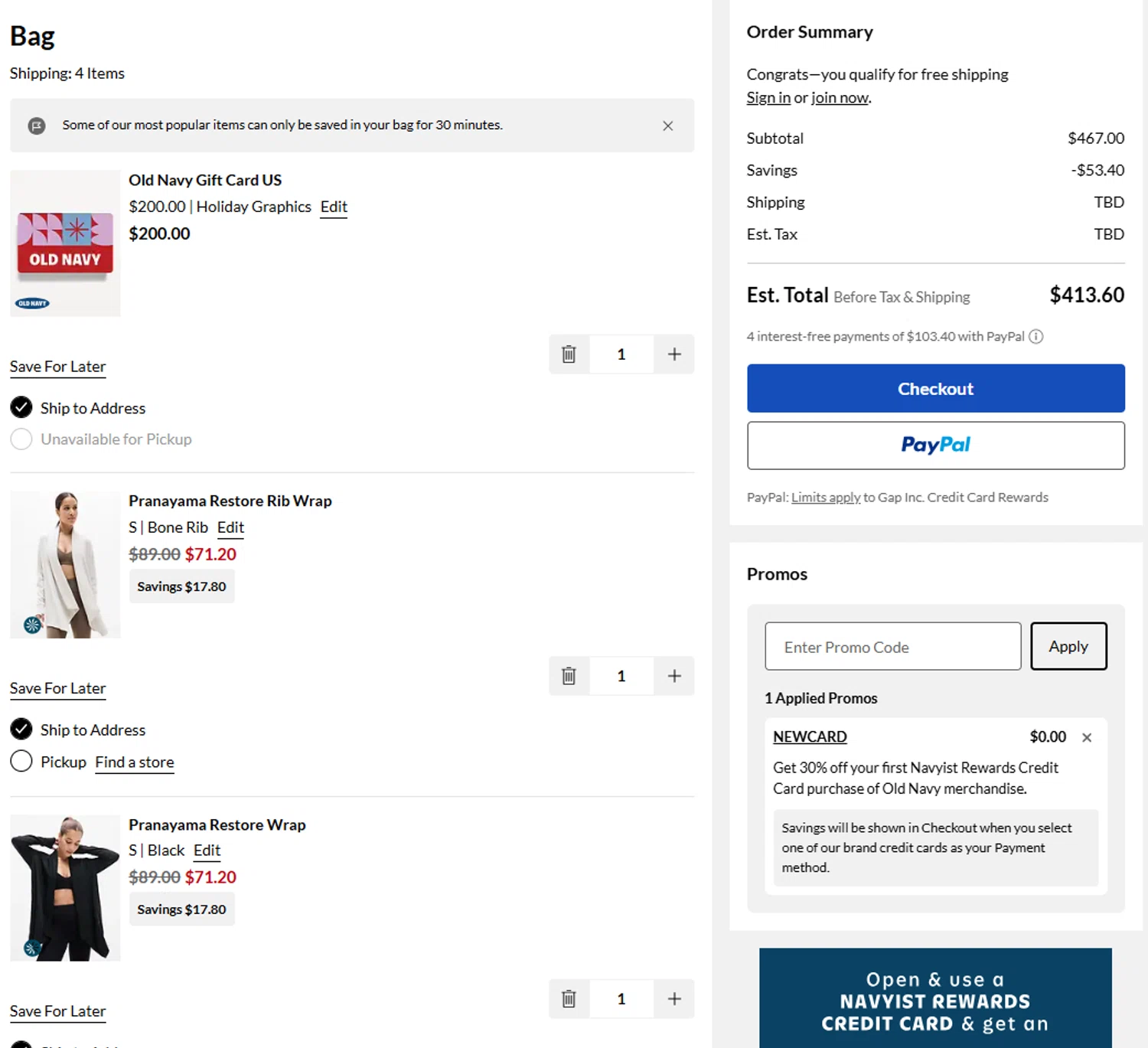Viewport: 1148px width, 1048px height.
Task: Edit the Bone Rib wrap options
Action: tap(230, 527)
